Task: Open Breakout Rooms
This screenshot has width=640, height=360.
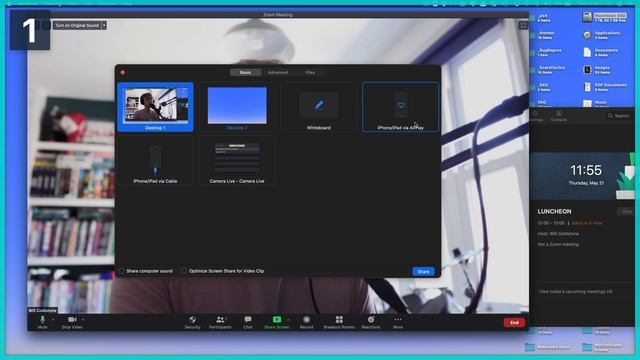Action: (339, 322)
